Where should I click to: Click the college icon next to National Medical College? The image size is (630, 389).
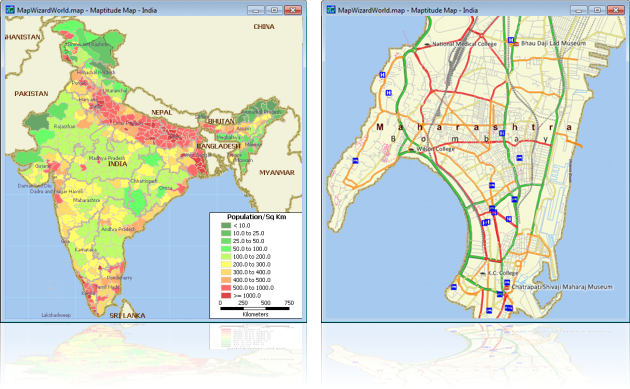pos(427,44)
